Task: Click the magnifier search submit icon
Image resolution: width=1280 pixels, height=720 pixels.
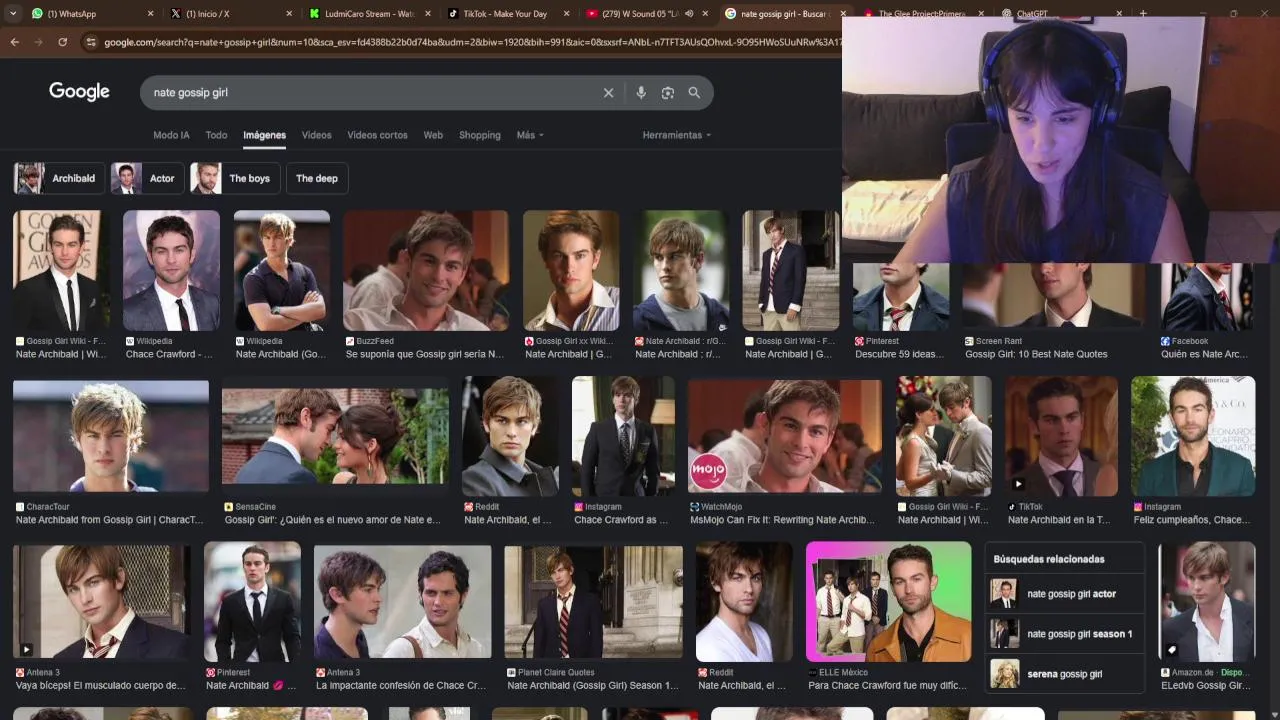Action: 694,92
